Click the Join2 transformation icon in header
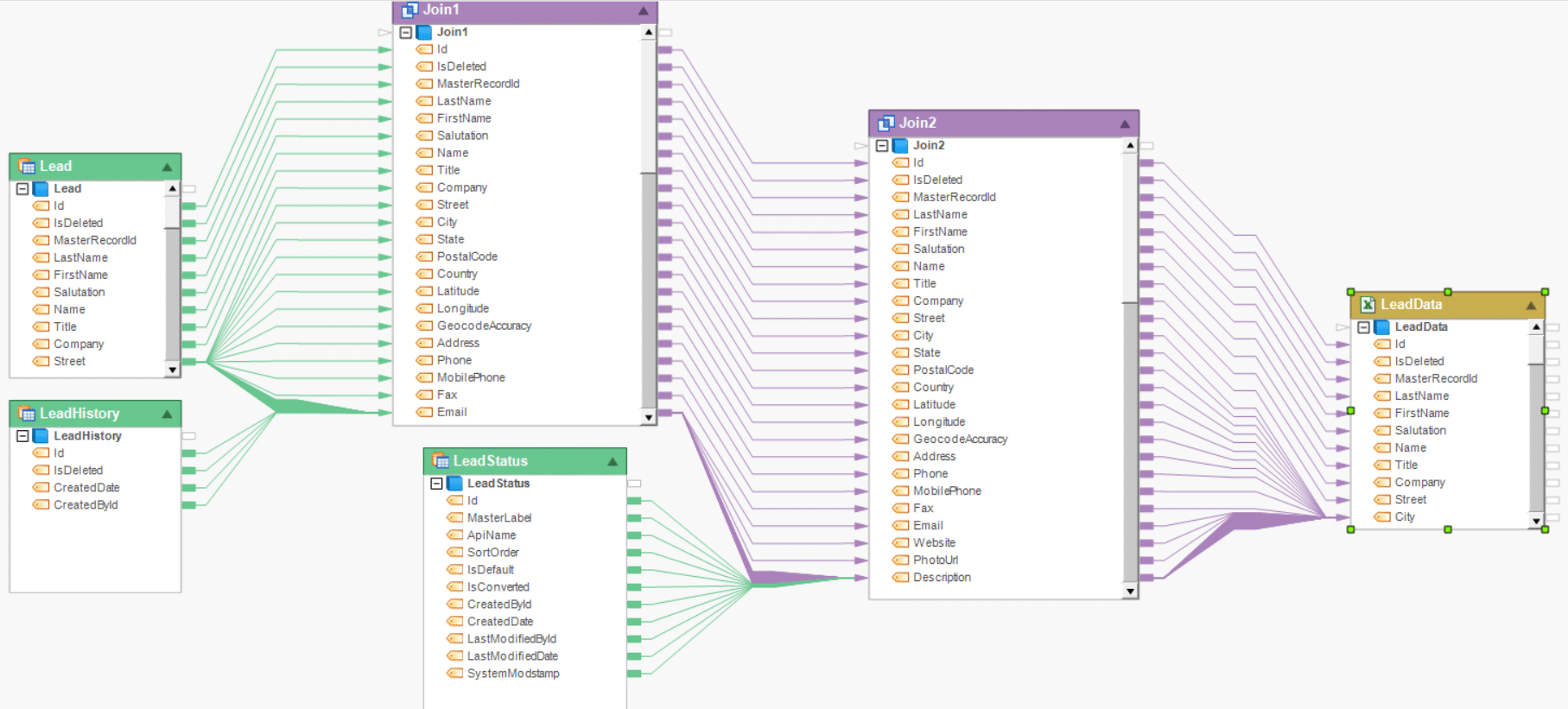Image resolution: width=1568 pixels, height=709 pixels. click(x=886, y=123)
